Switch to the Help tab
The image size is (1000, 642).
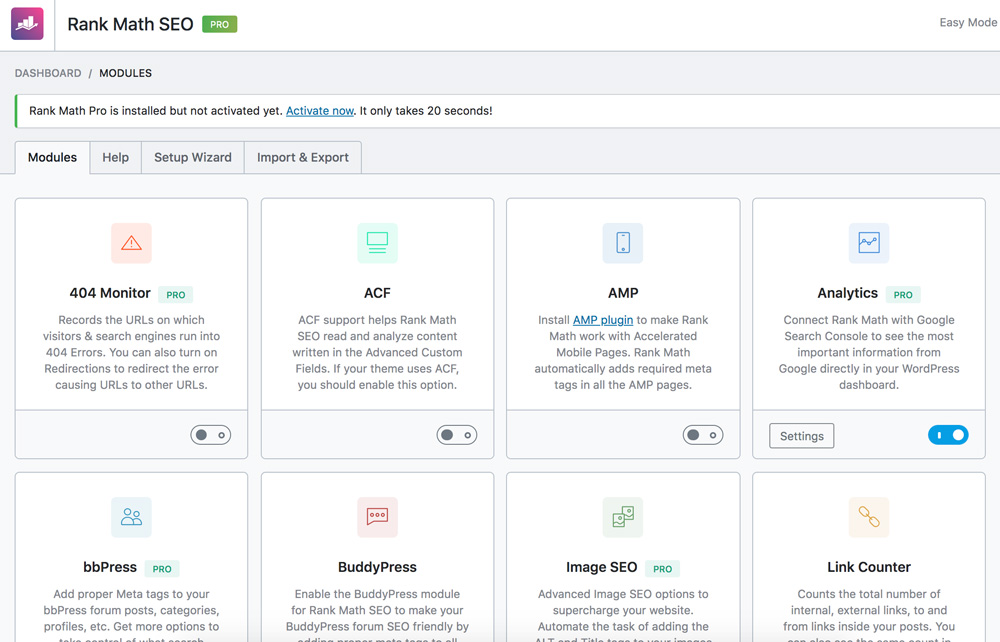coord(115,157)
